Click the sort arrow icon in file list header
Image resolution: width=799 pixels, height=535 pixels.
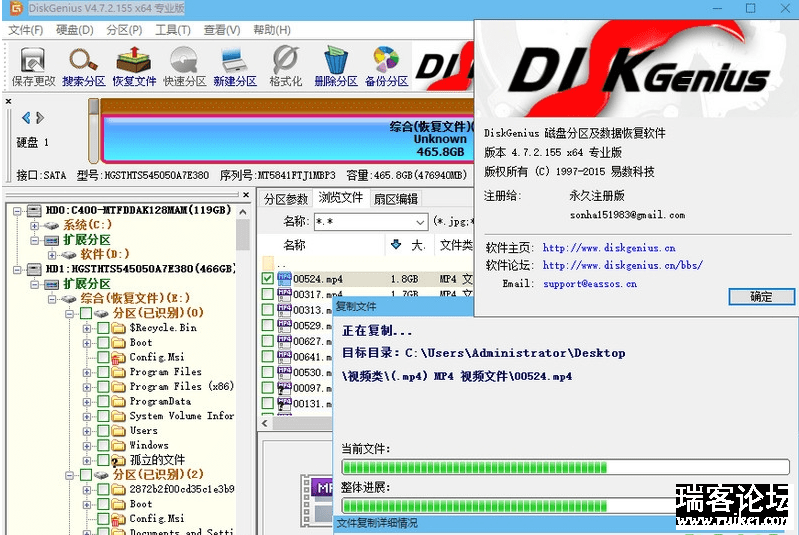(x=396, y=245)
